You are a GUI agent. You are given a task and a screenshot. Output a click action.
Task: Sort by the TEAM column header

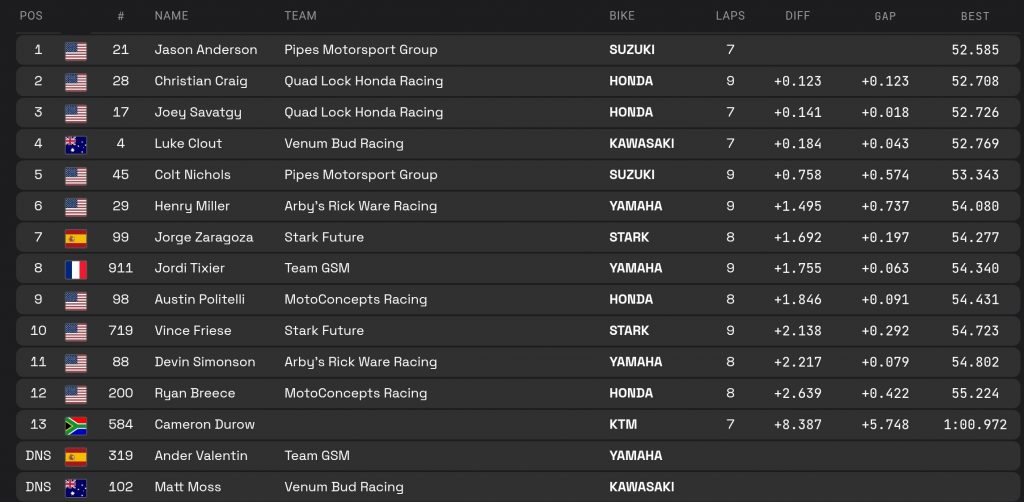(301, 16)
